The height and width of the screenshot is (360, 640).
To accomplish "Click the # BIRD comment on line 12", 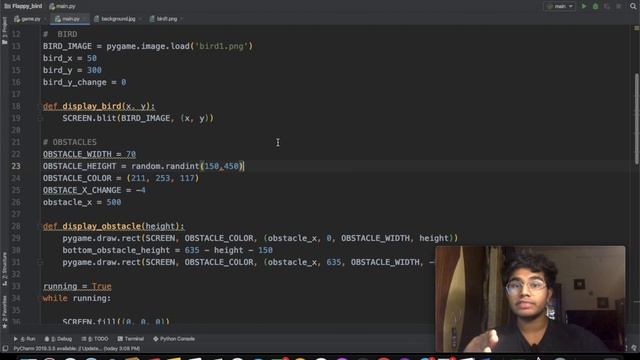I will coord(60,34).
